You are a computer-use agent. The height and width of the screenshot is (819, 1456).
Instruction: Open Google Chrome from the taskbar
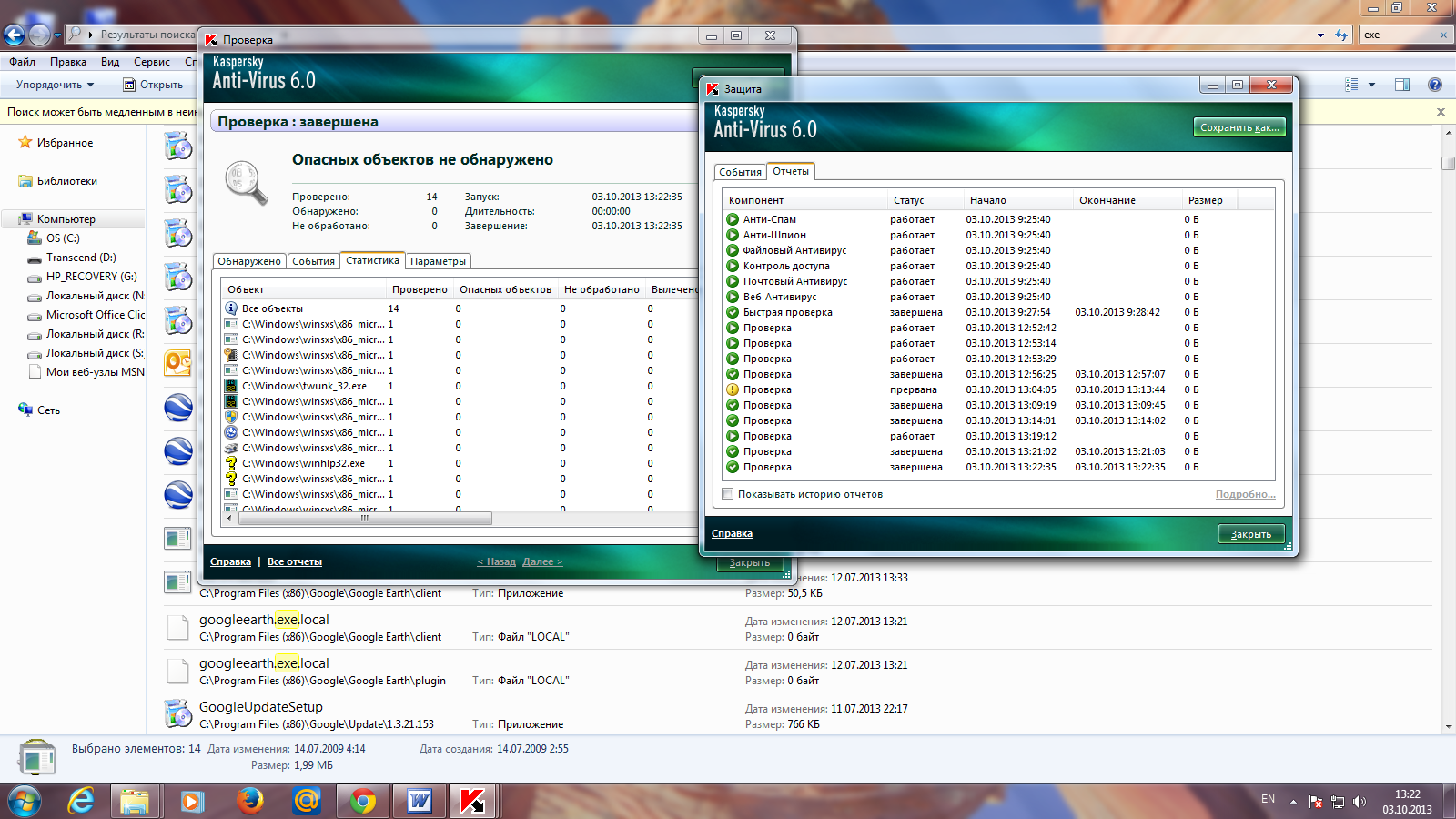point(363,801)
